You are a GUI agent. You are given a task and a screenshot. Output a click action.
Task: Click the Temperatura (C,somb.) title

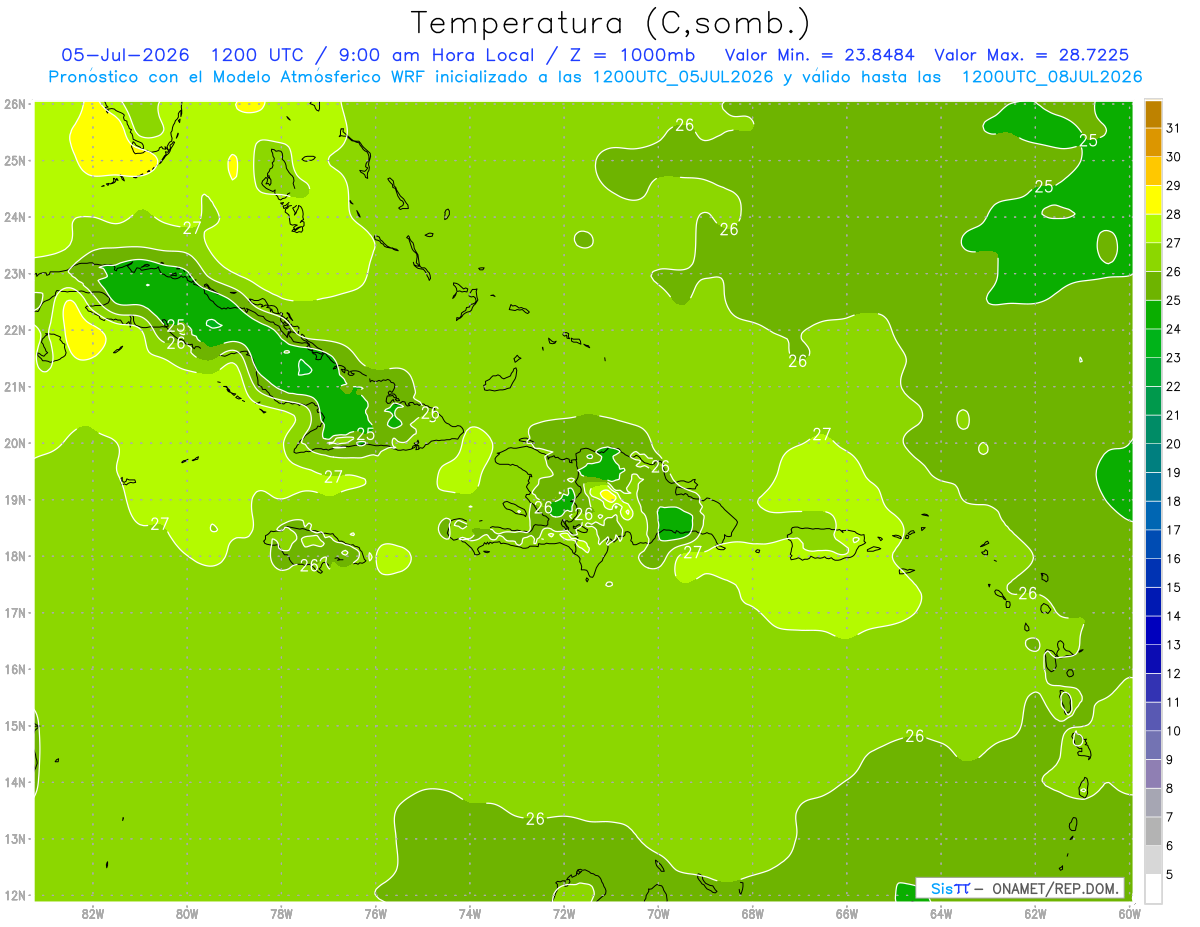[611, 23]
